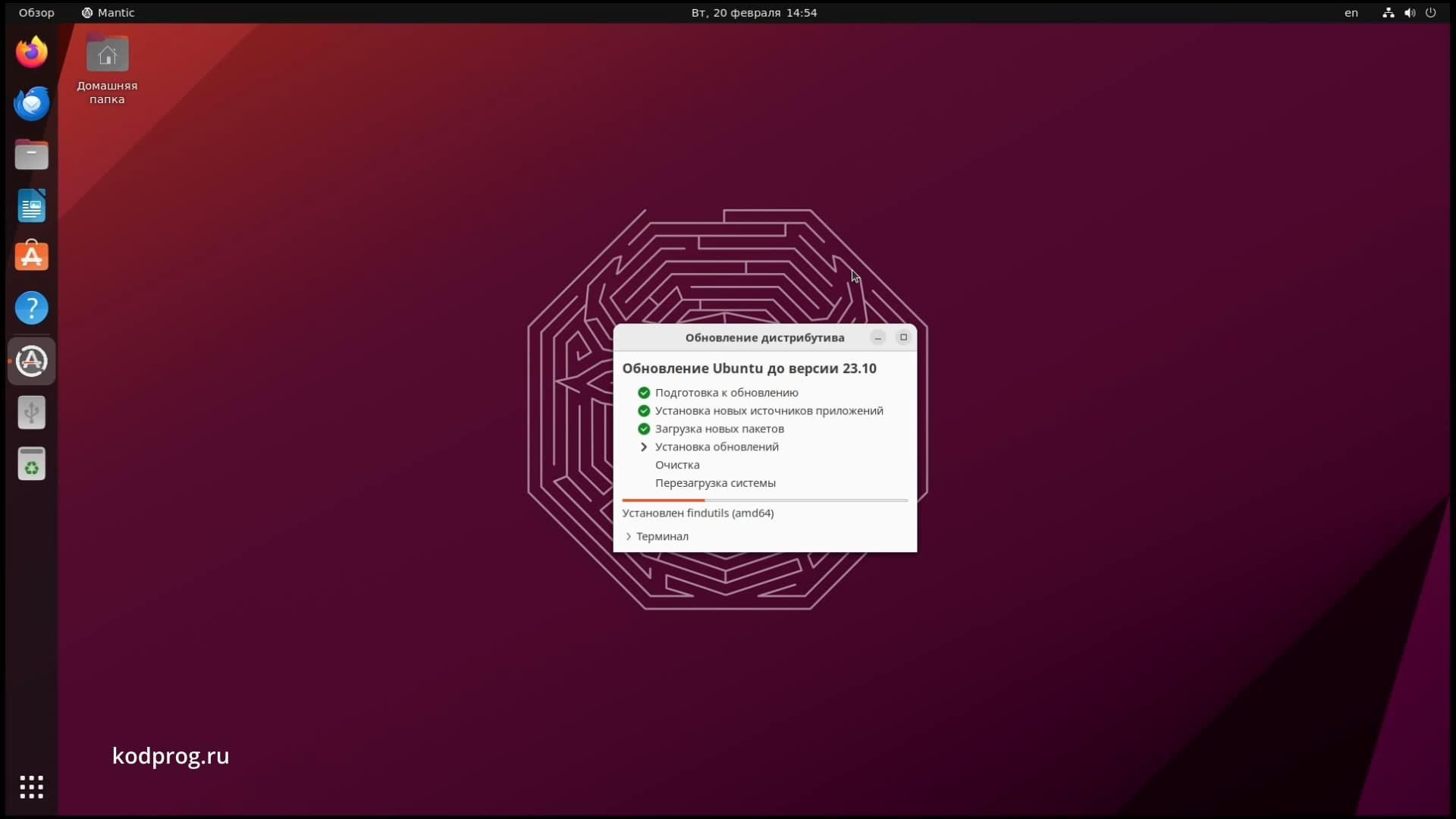This screenshot has width=1456, height=819.
Task: Maximize the Обновление дистрибутива window
Action: [x=903, y=337]
